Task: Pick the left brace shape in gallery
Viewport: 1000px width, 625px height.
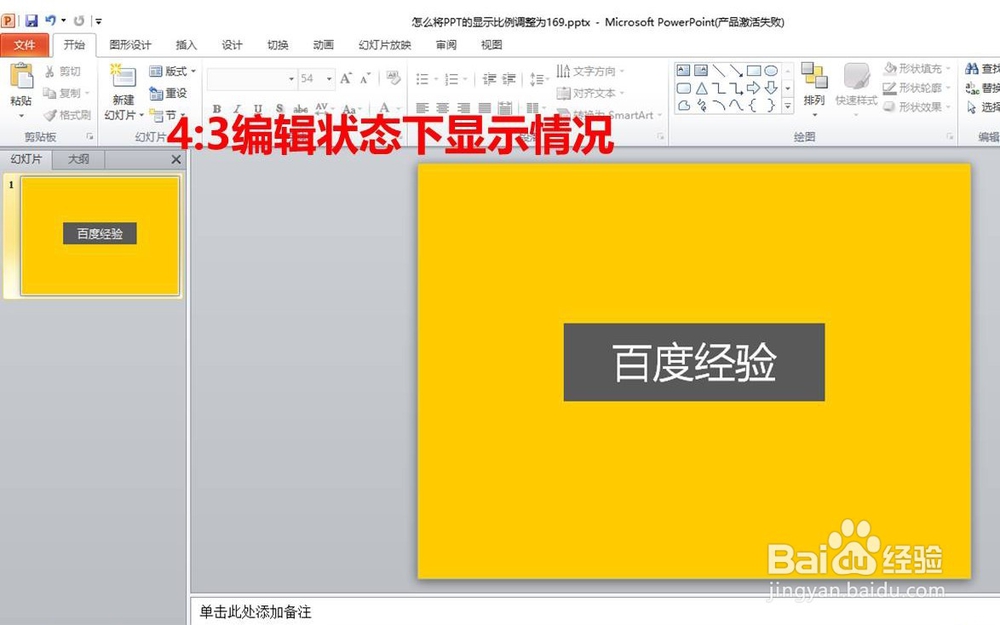Action: (x=754, y=105)
